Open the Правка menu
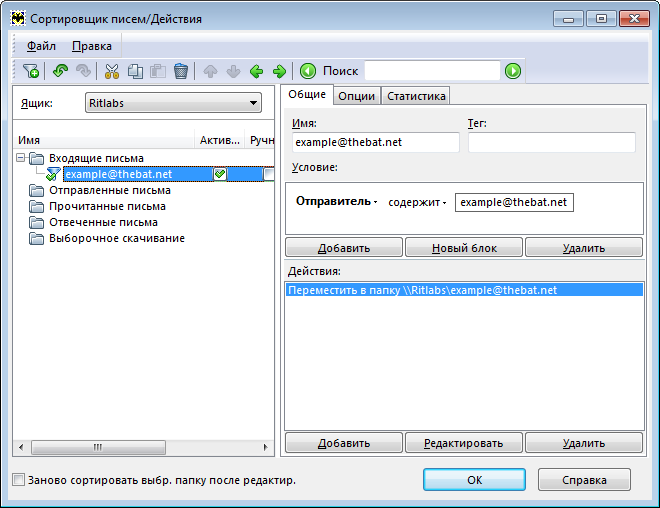The width and height of the screenshot is (660, 508). pos(92,46)
